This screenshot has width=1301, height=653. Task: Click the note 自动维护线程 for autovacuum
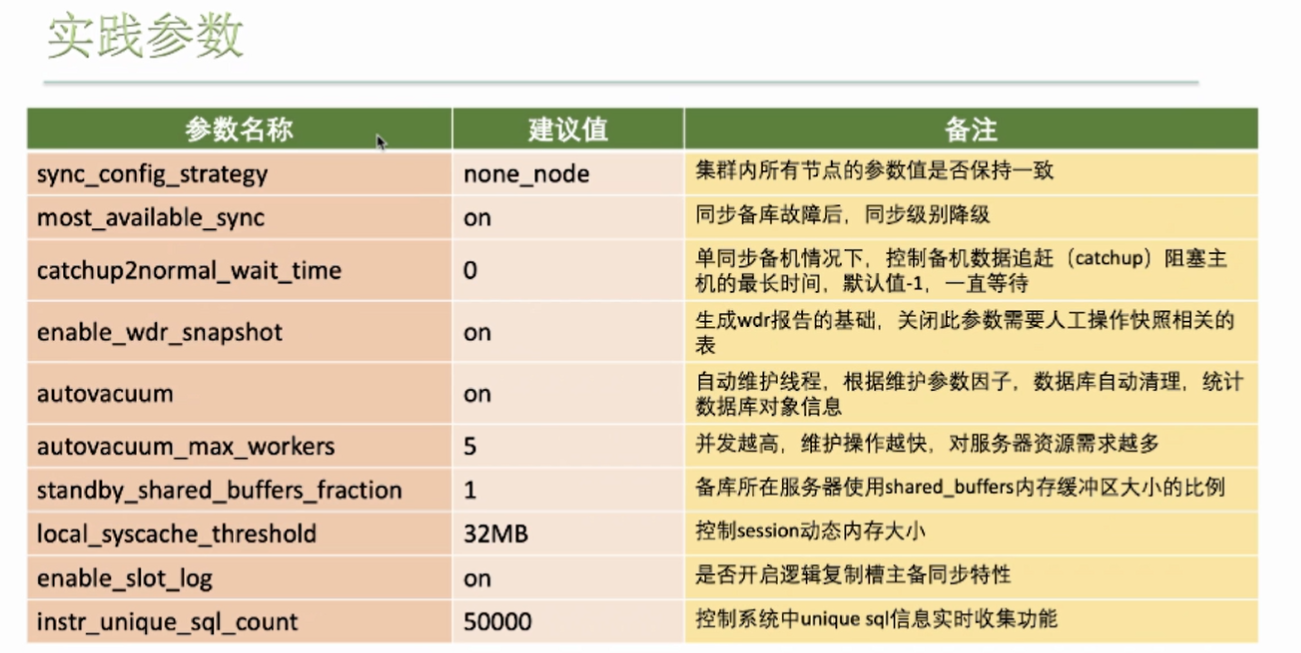point(969,393)
